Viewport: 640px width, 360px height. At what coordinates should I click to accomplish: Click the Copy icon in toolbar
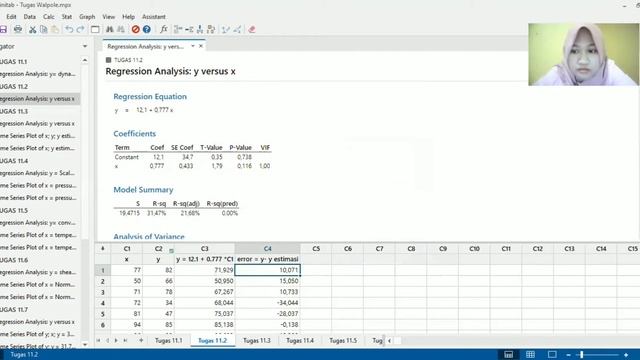(44, 29)
